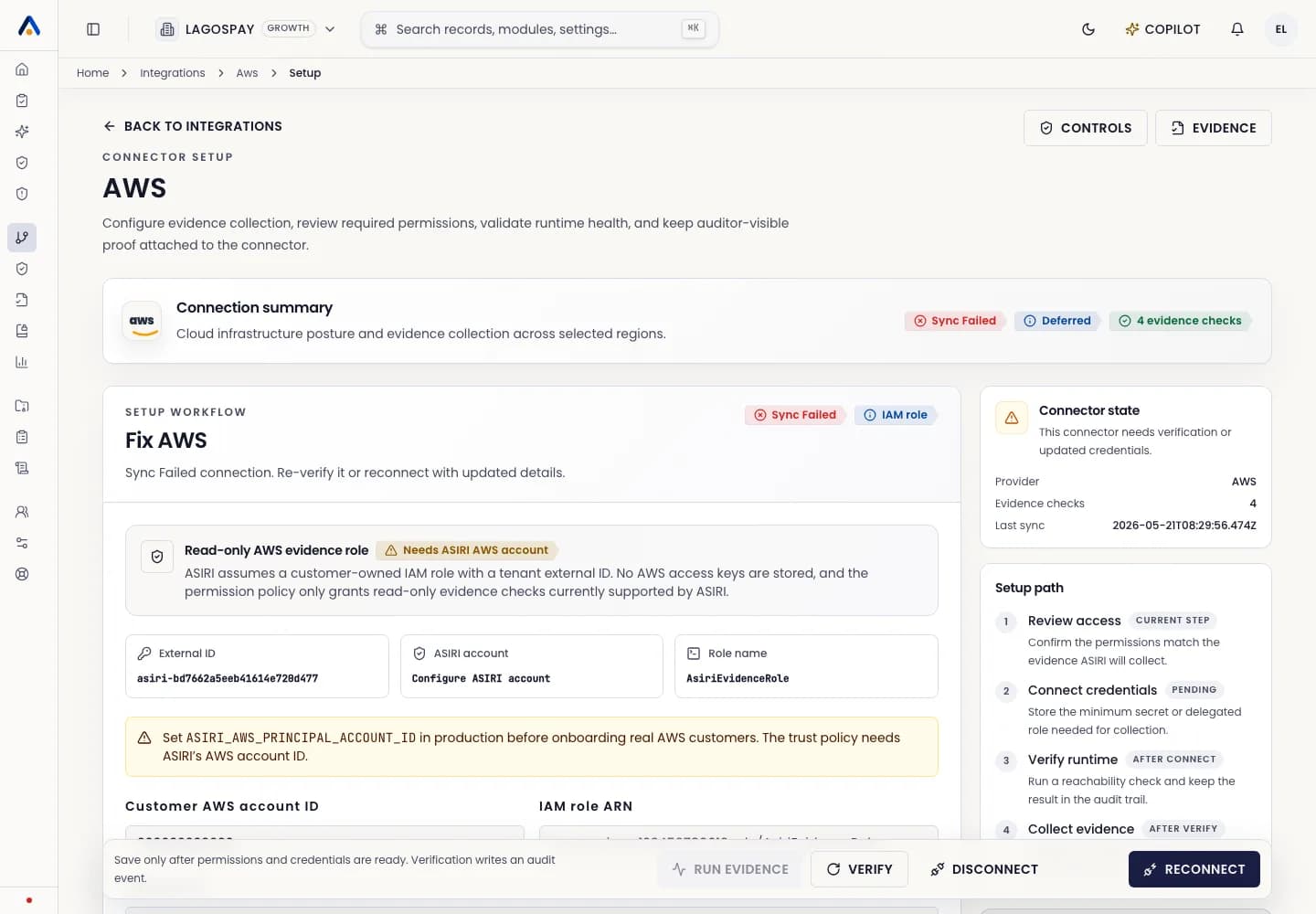Click the shield icon beside Read-only AWS evidence role
This screenshot has height=914, width=1316.
[157, 557]
